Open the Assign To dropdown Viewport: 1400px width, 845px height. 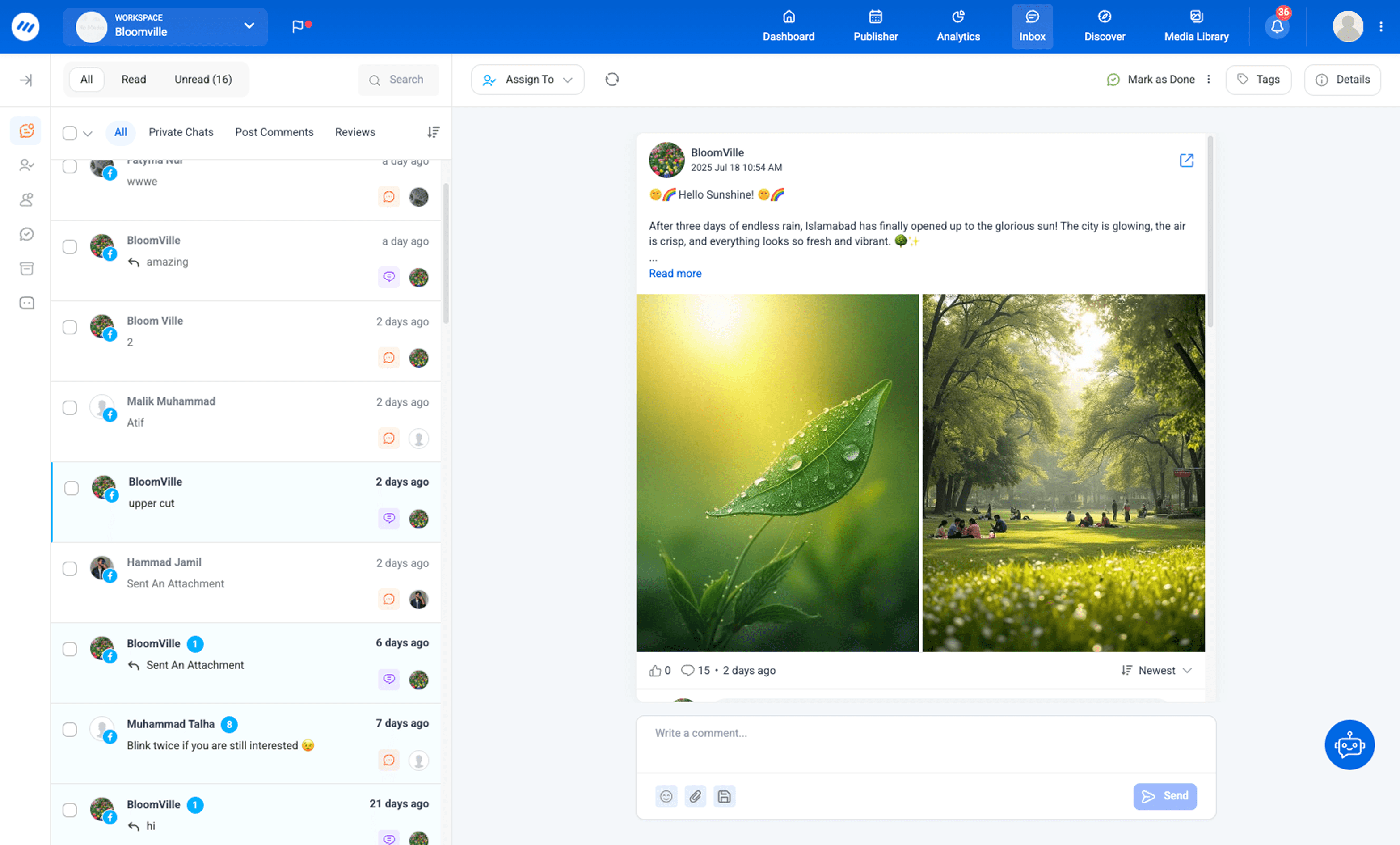pos(527,79)
